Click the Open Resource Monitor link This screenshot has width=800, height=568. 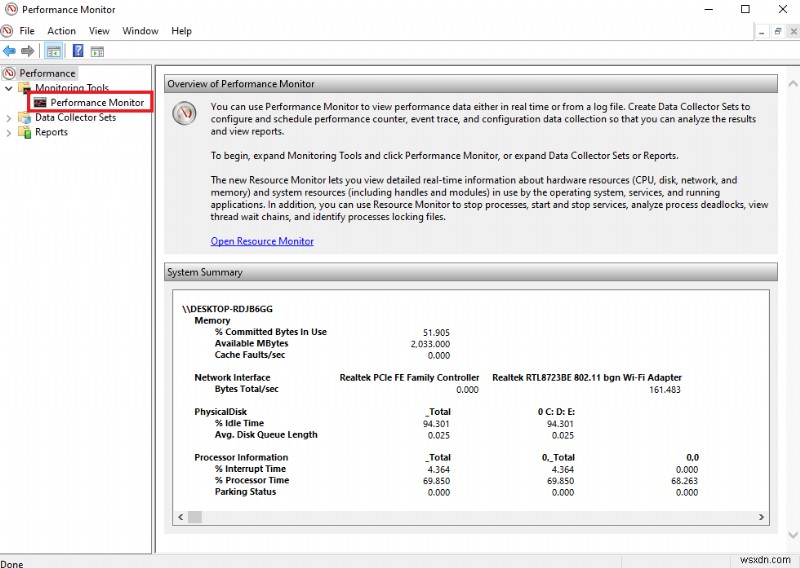[x=262, y=241]
